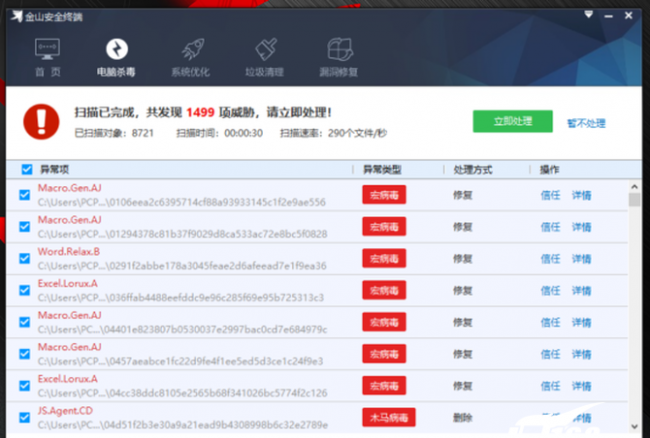Click the threat list scrollbar thumb
The image size is (650, 438).
pyautogui.click(x=634, y=200)
